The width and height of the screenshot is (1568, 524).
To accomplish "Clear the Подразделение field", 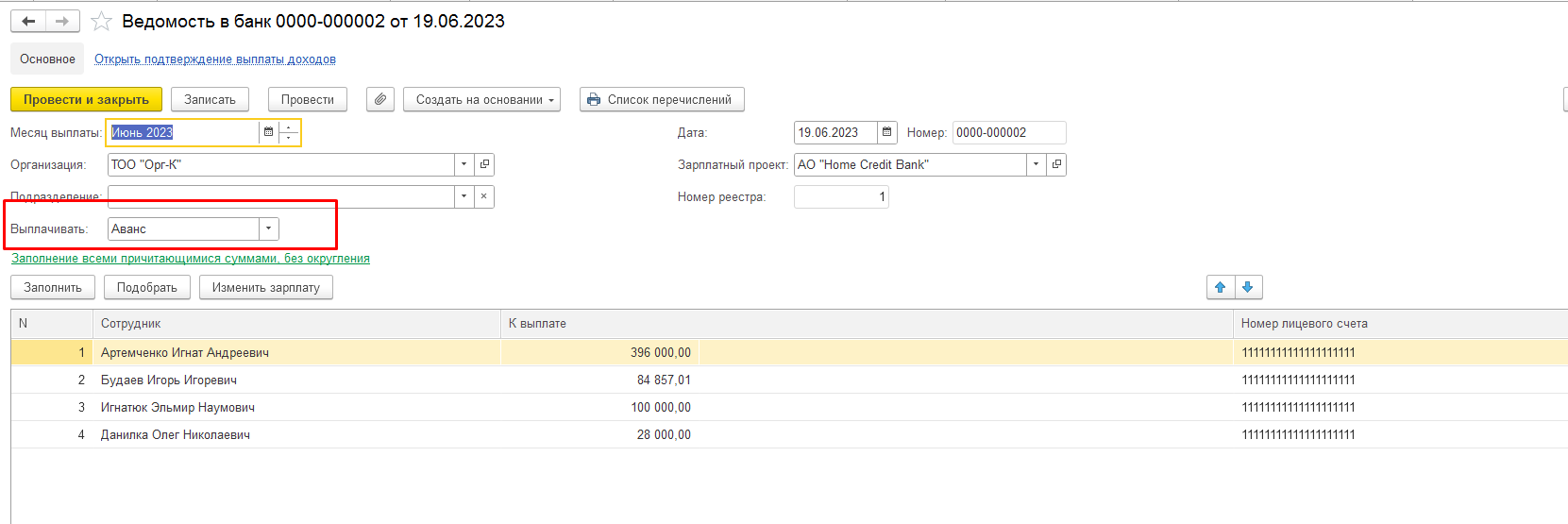I will (483, 196).
